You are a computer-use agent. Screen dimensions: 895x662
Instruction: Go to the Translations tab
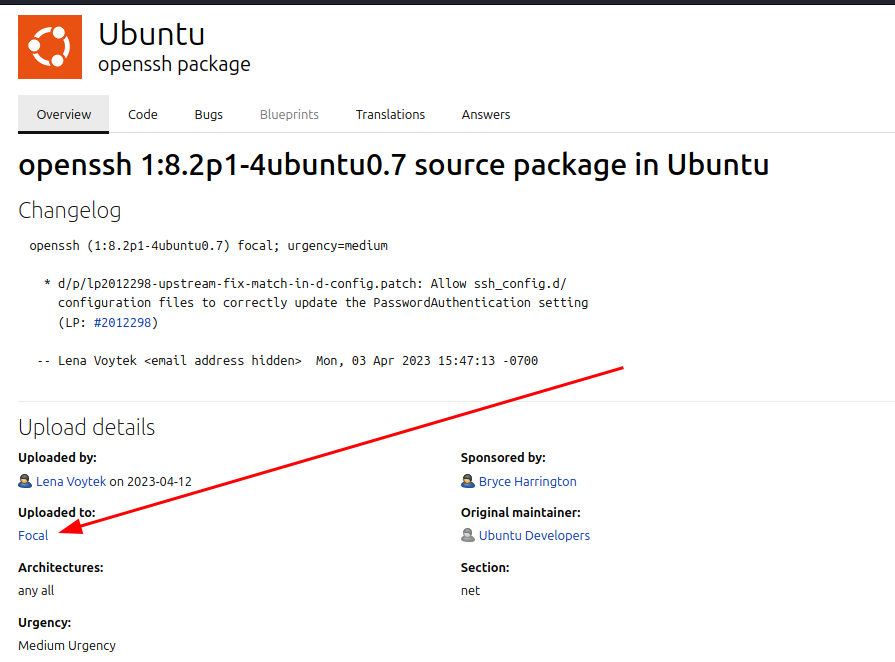[x=390, y=115]
